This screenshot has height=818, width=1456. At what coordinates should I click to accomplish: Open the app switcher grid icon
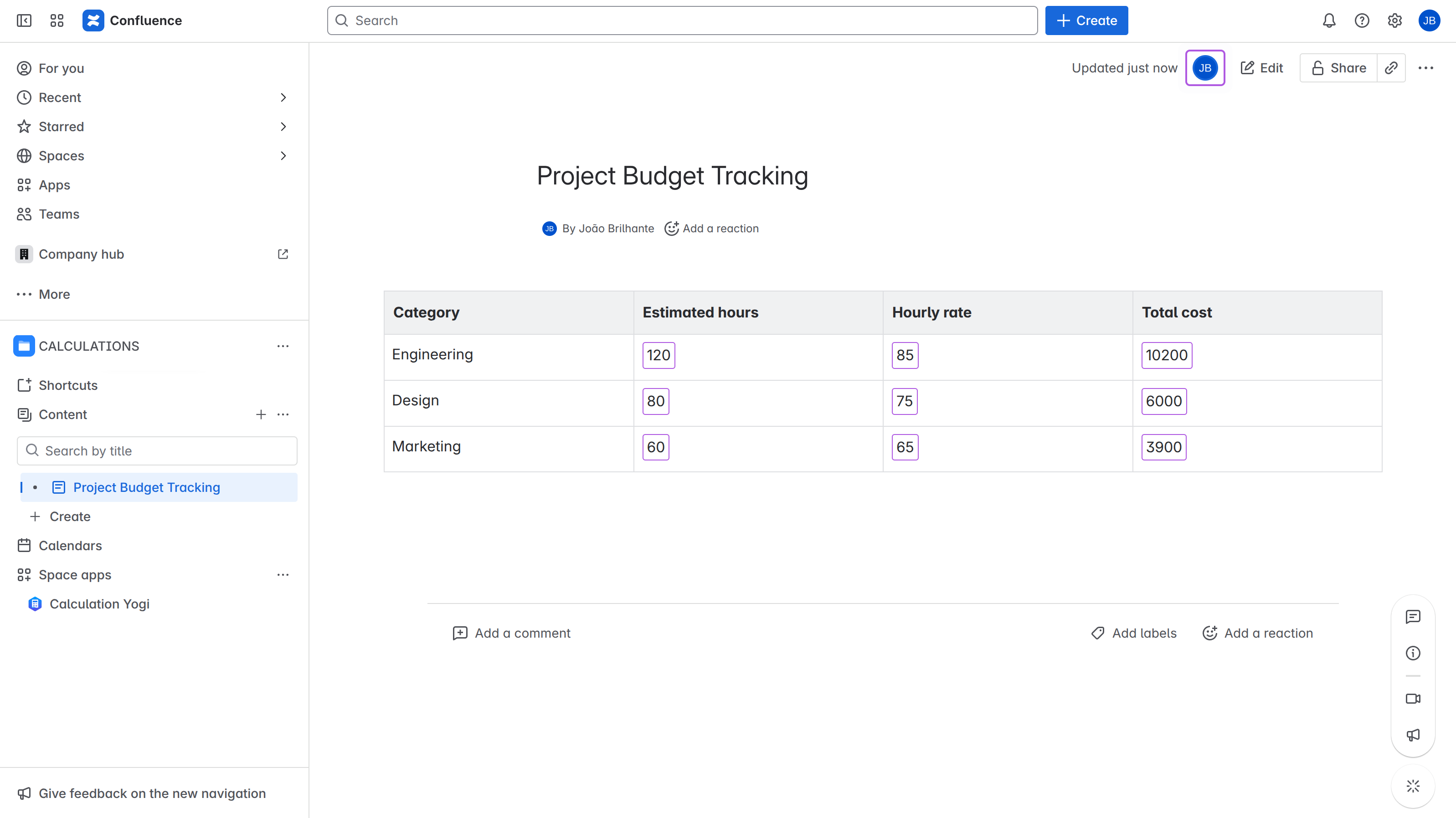pos(57,21)
